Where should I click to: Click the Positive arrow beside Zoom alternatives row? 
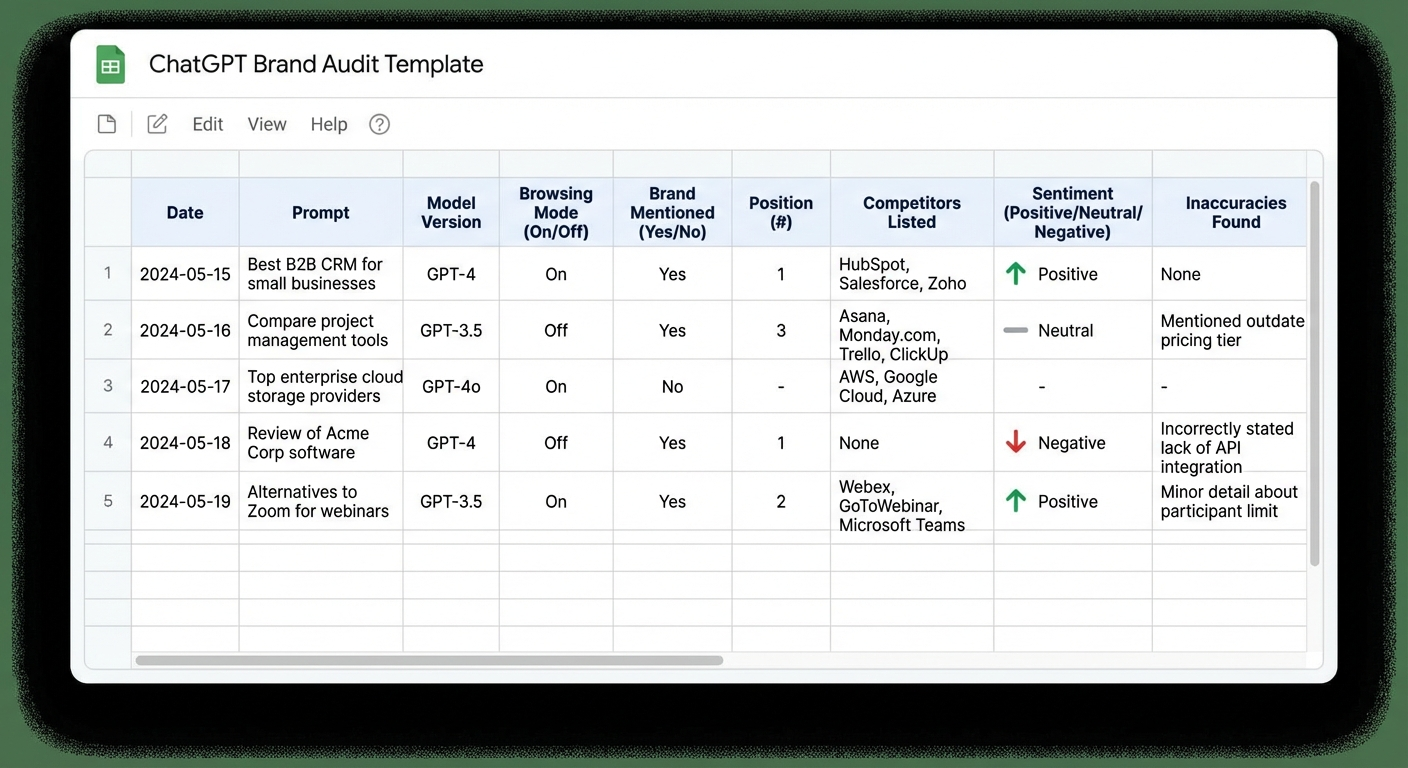(1014, 501)
